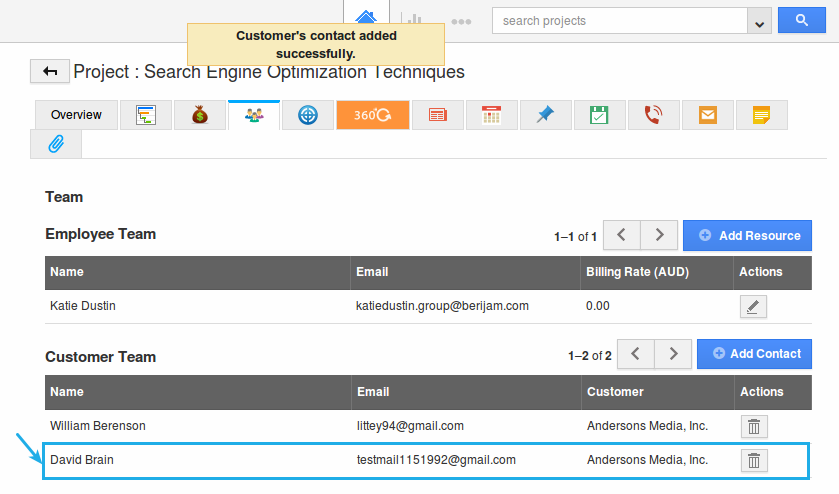
Task: Expand the search projects dropdown arrow
Action: click(759, 21)
